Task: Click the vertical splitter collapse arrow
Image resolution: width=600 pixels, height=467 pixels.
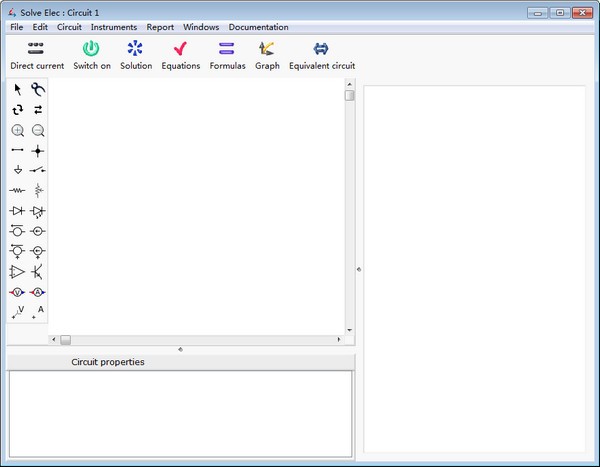Action: coord(358,268)
